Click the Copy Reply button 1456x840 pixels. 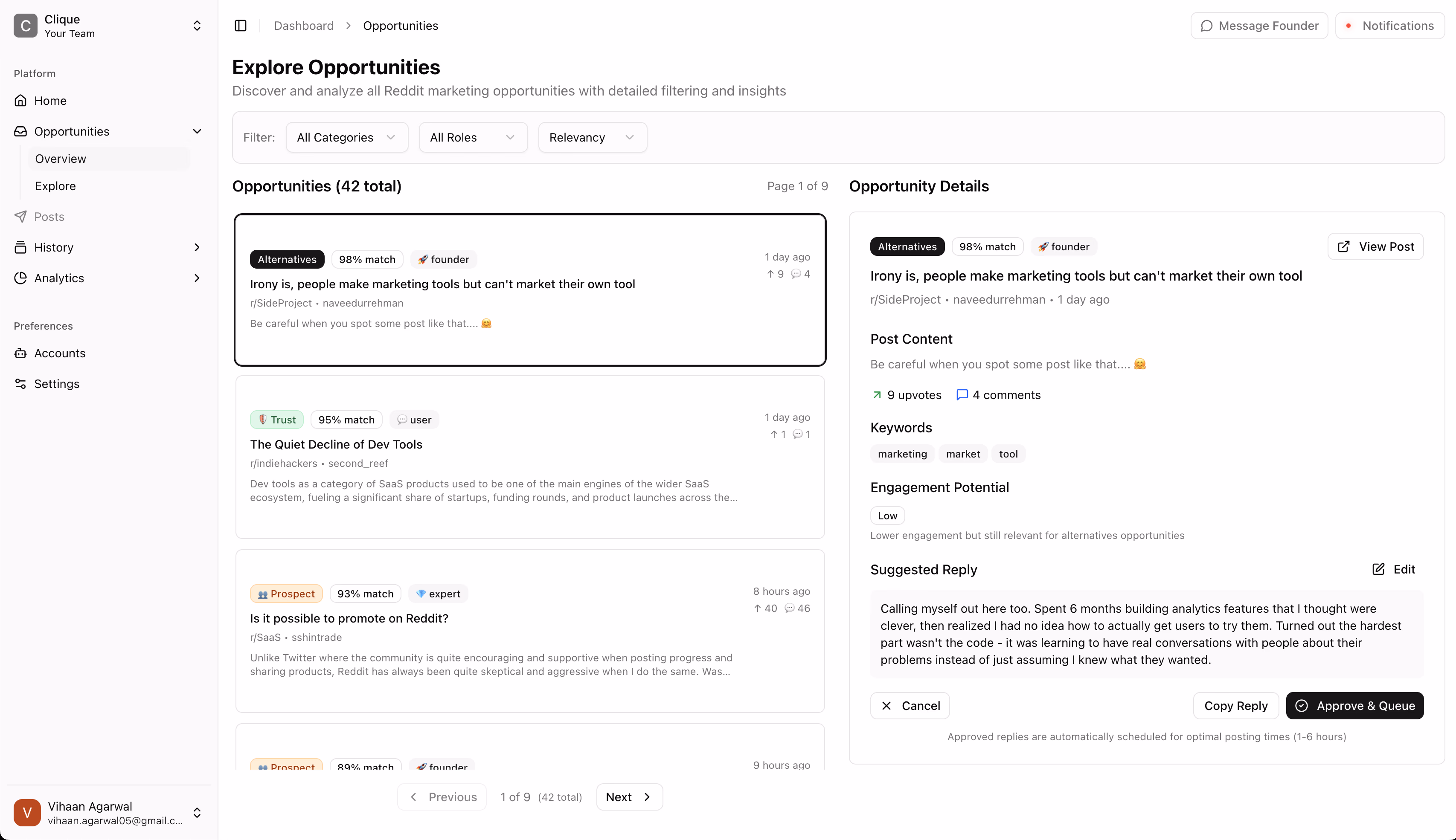coord(1235,706)
